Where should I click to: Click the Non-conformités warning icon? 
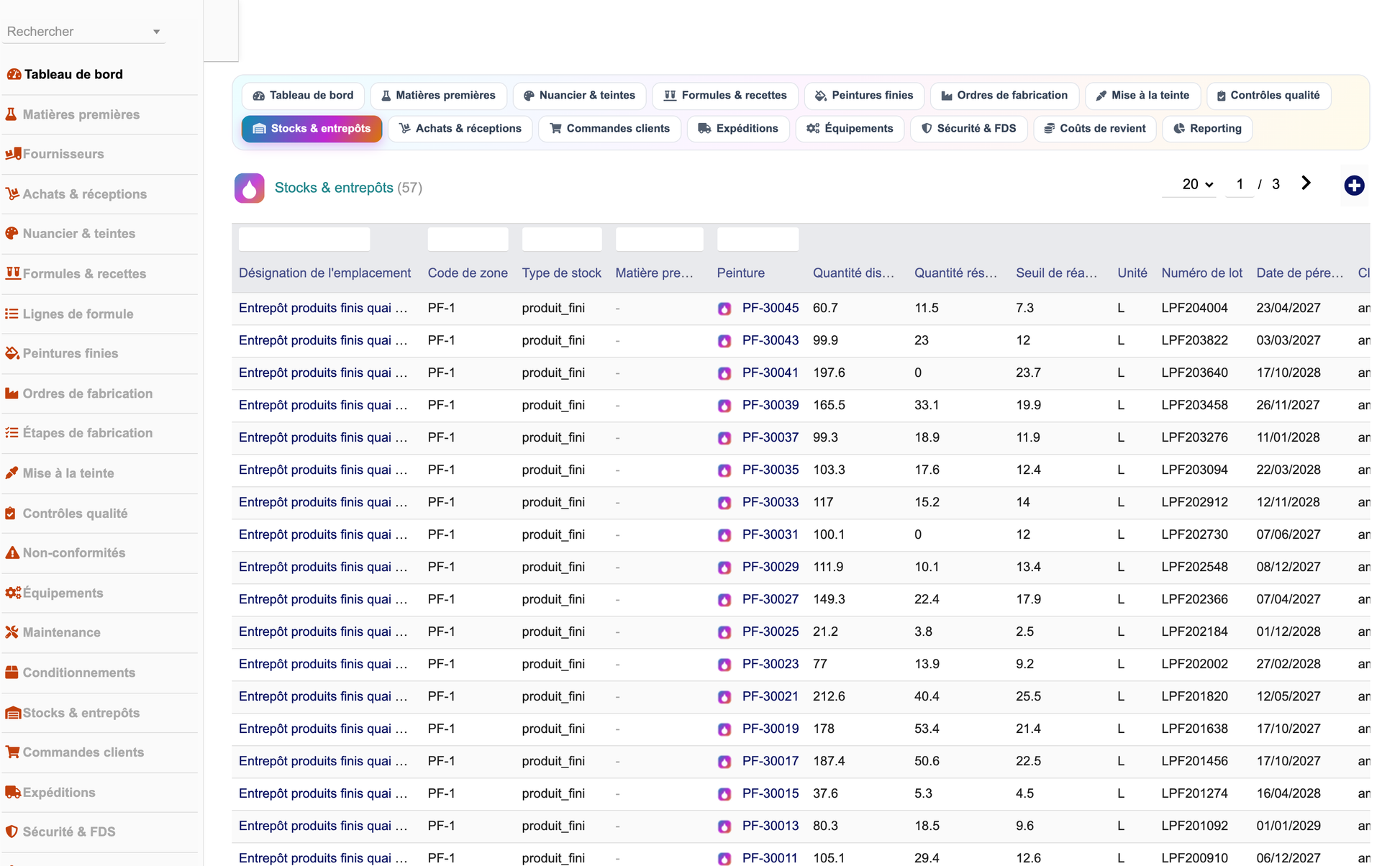point(12,552)
